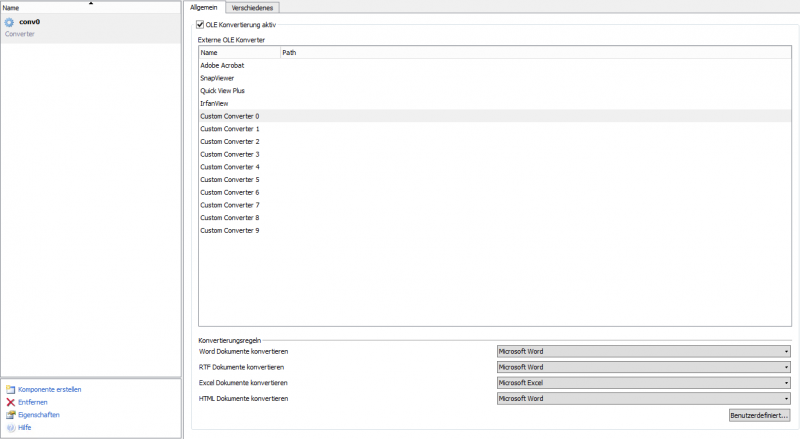Click the red Entfernen X icon

(x=11, y=402)
